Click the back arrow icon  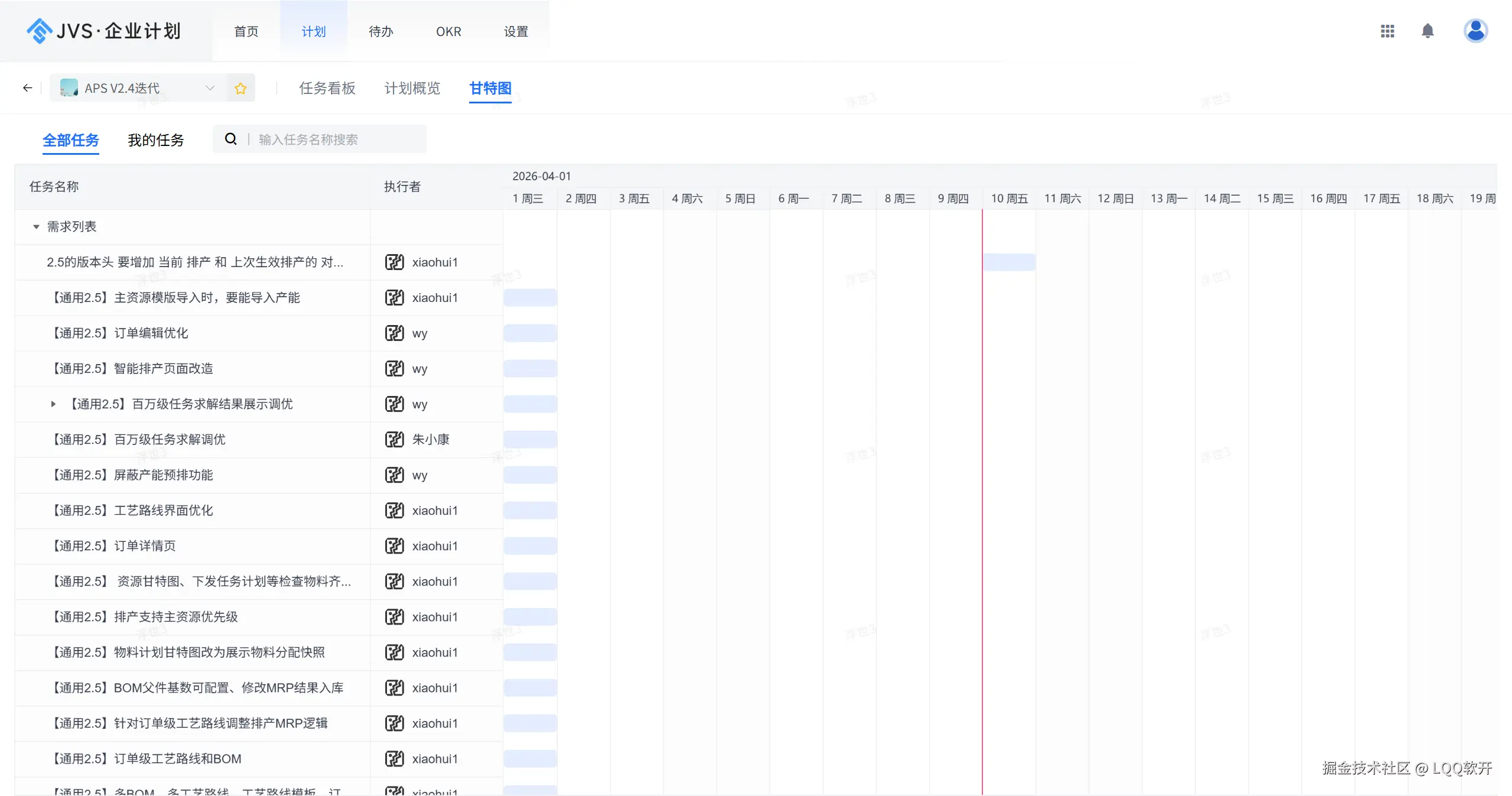coord(27,88)
